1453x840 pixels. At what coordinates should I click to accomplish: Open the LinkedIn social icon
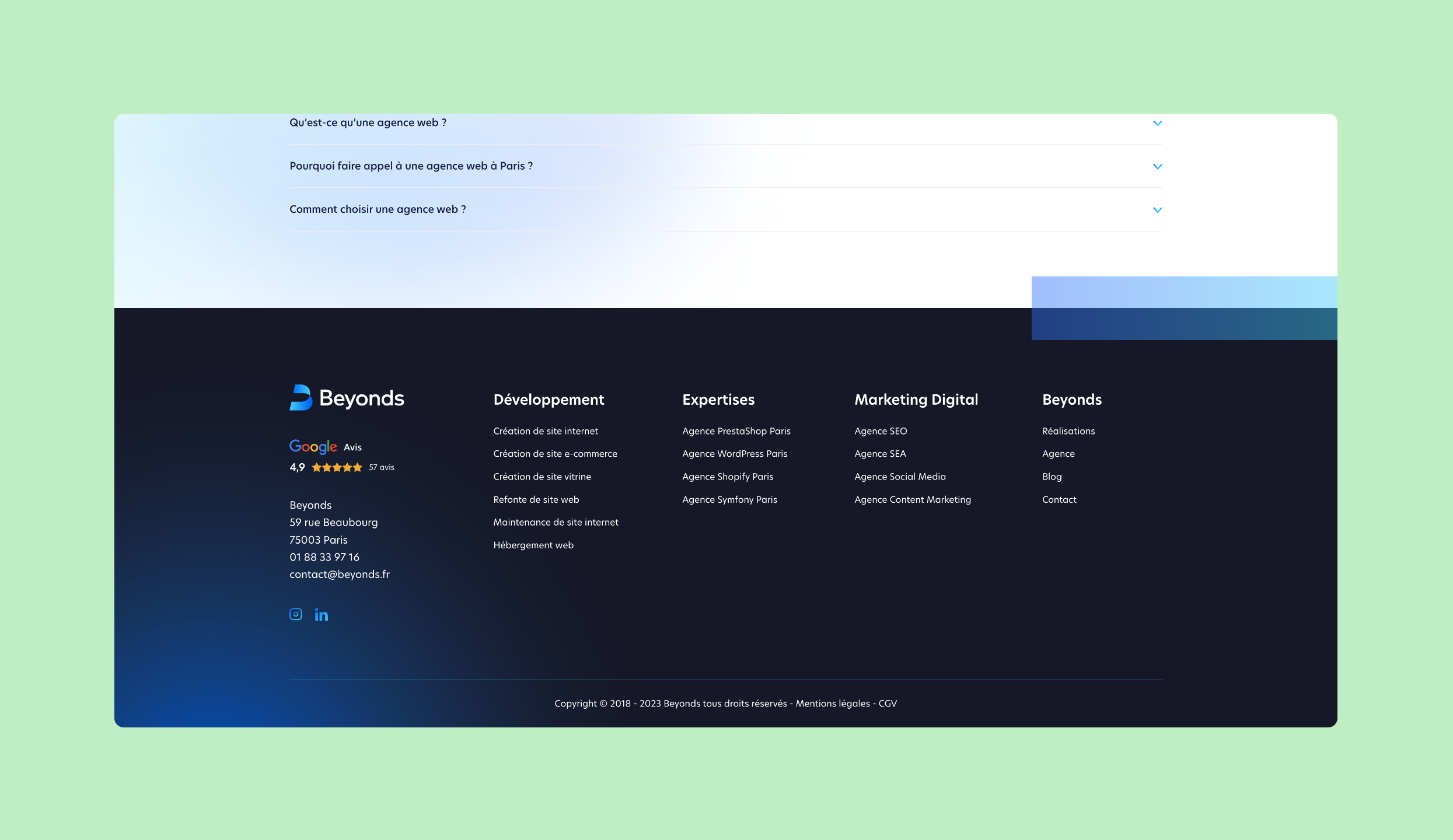(320, 614)
